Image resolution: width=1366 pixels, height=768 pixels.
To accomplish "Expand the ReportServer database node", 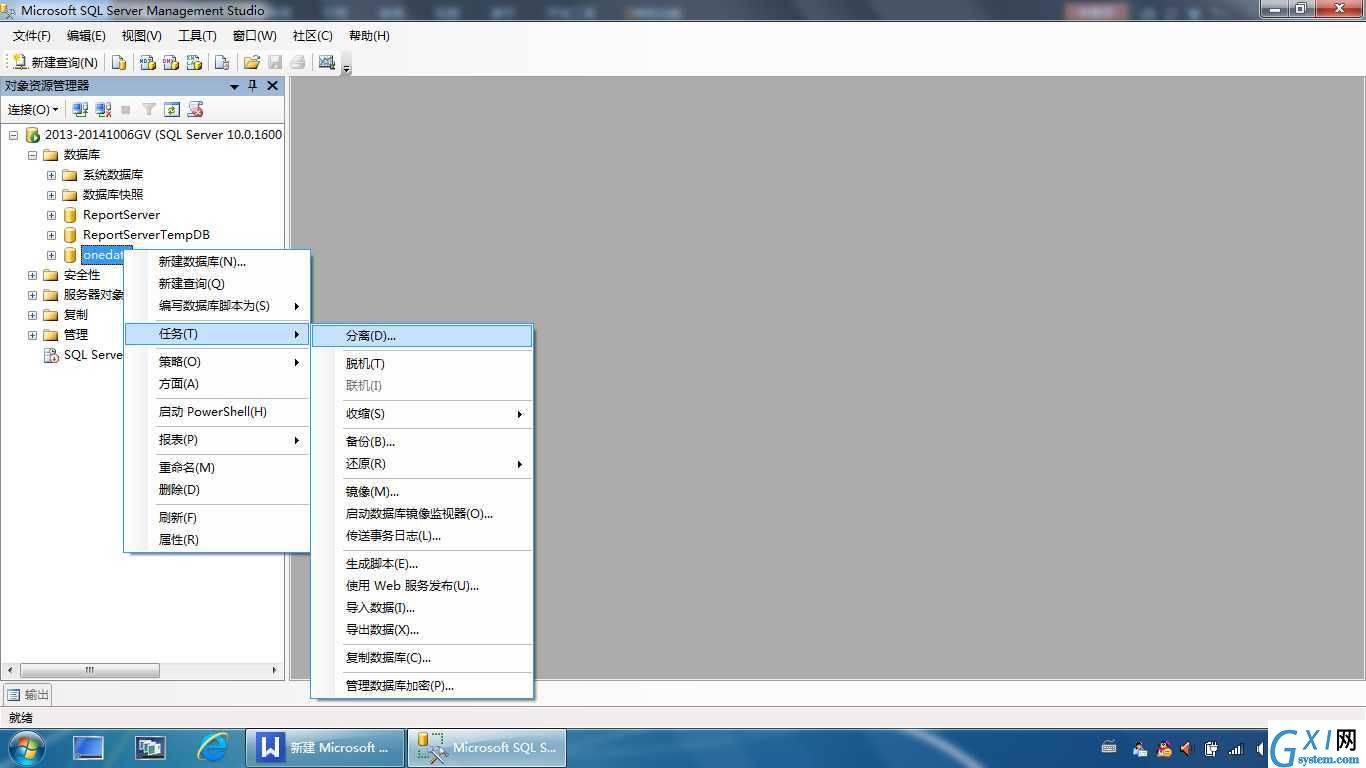I will (x=51, y=215).
